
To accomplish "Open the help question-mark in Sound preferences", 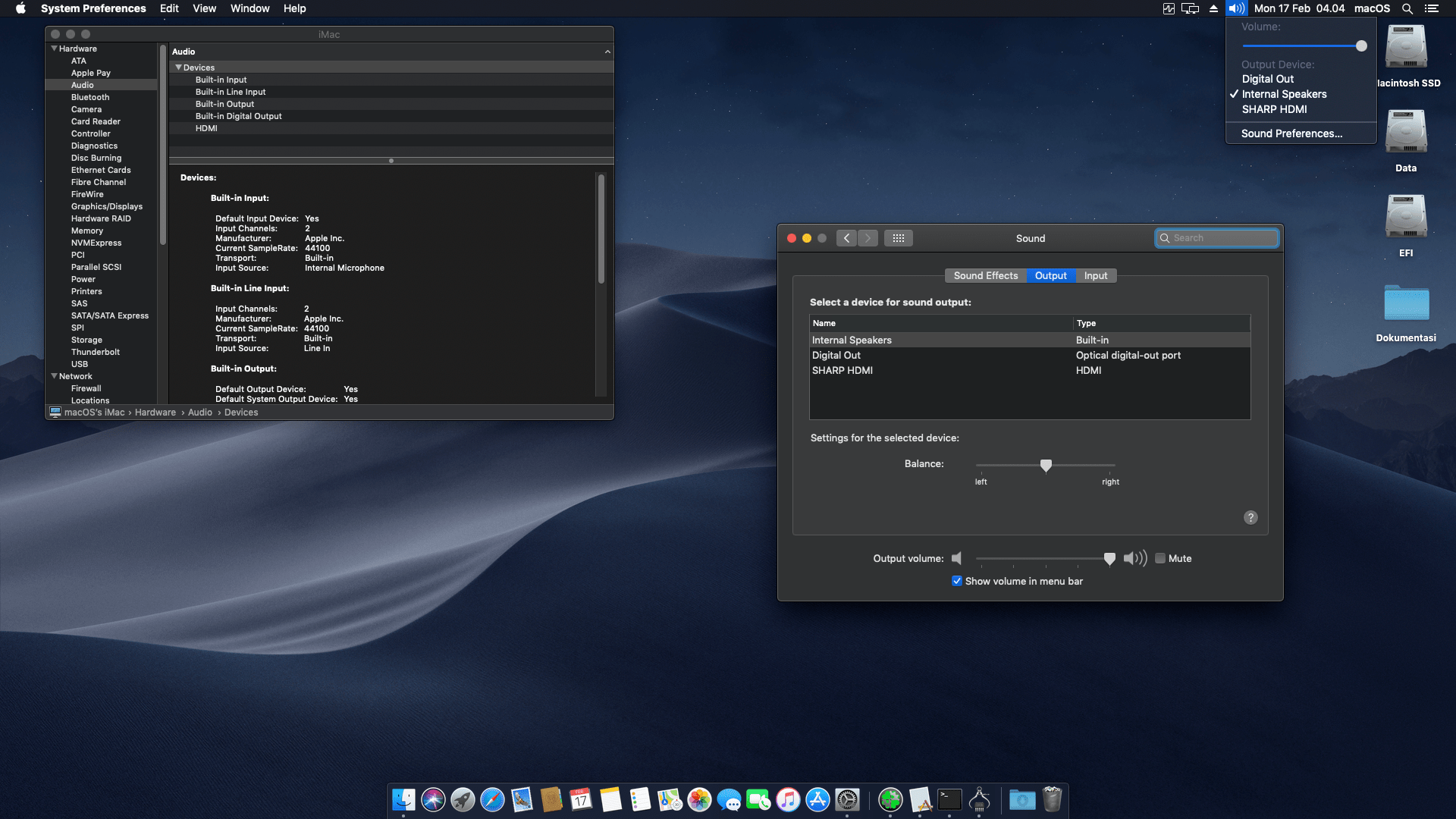I will [x=1250, y=517].
